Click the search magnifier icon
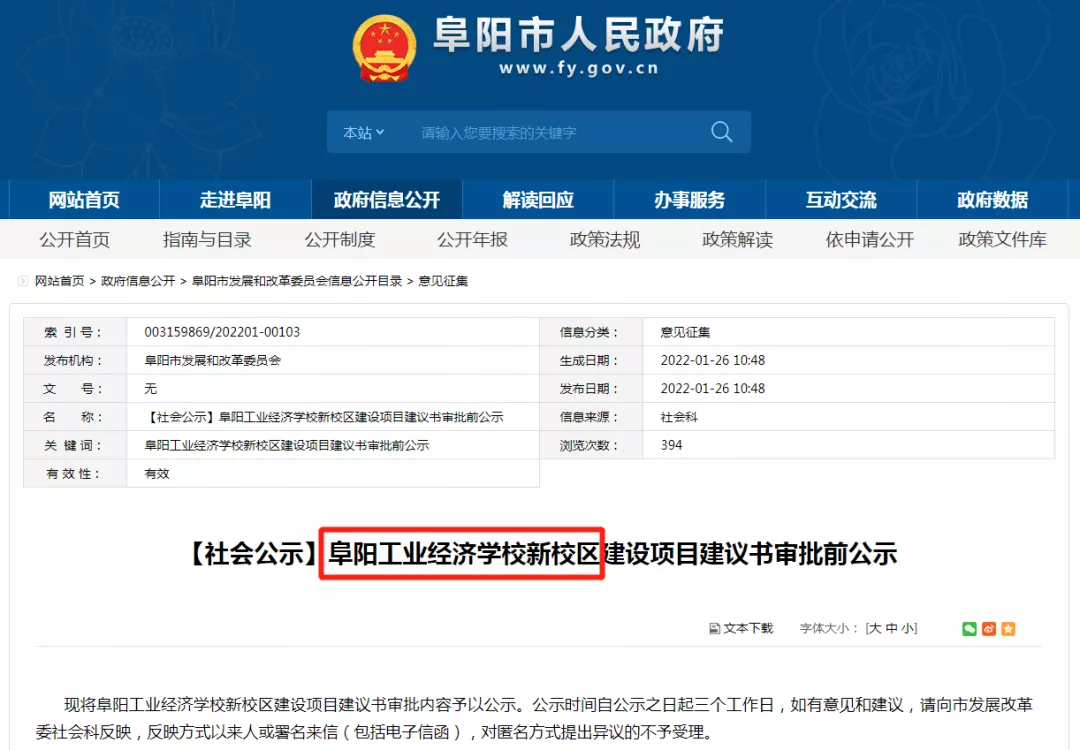Viewport: 1080px width, 750px height. pyautogui.click(x=721, y=131)
